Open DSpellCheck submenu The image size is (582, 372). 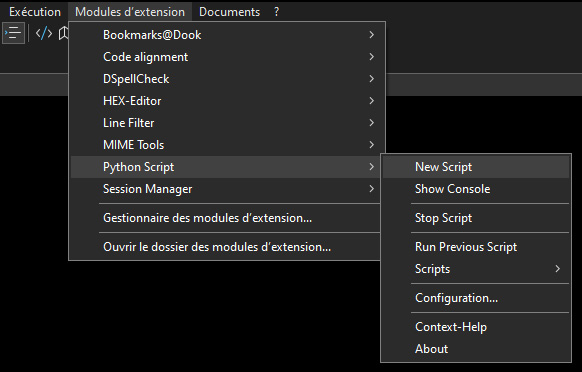pyautogui.click(x=226, y=79)
